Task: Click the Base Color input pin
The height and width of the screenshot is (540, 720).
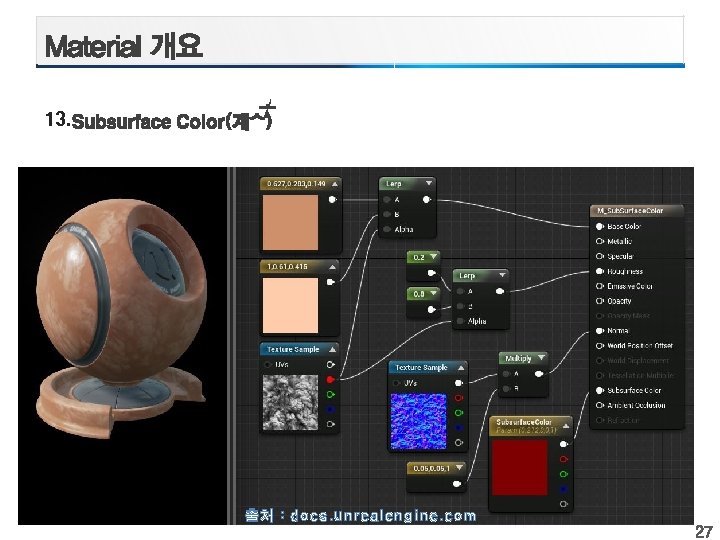Action: click(600, 226)
